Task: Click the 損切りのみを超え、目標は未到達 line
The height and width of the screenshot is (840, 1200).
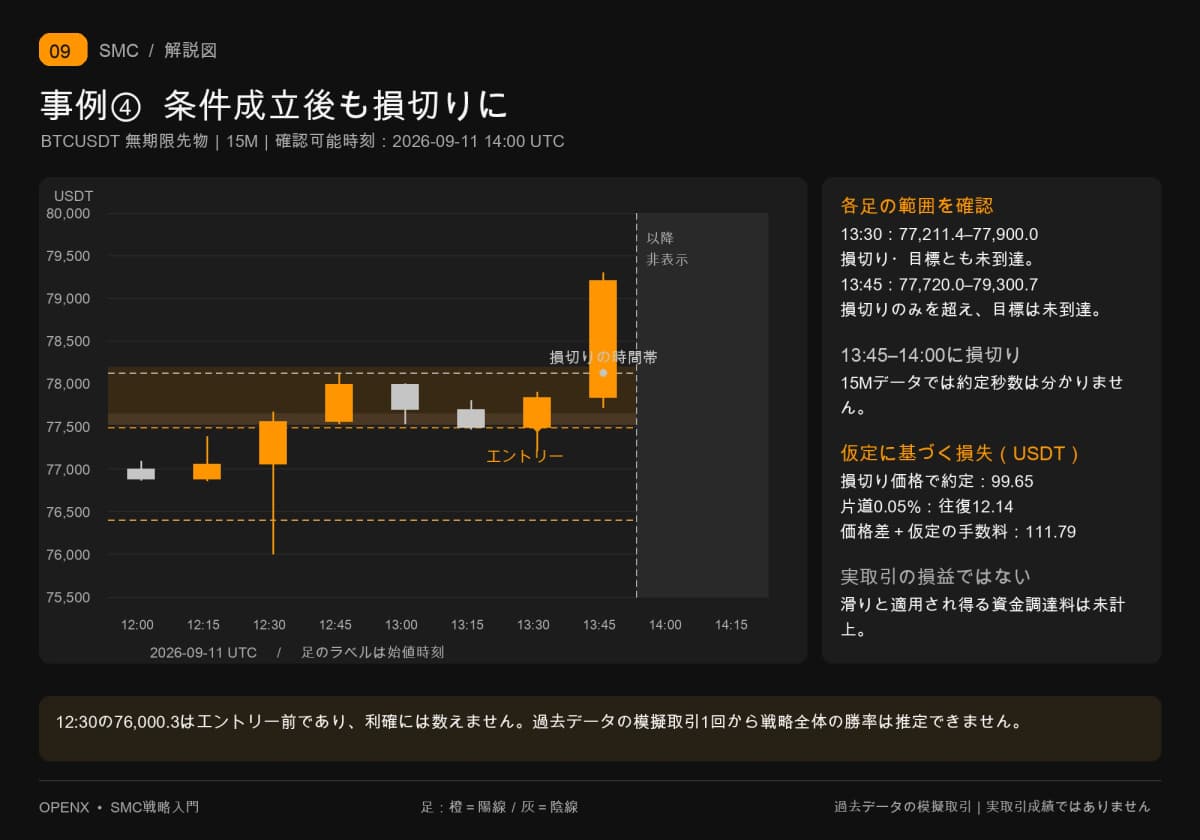Action: [972, 309]
